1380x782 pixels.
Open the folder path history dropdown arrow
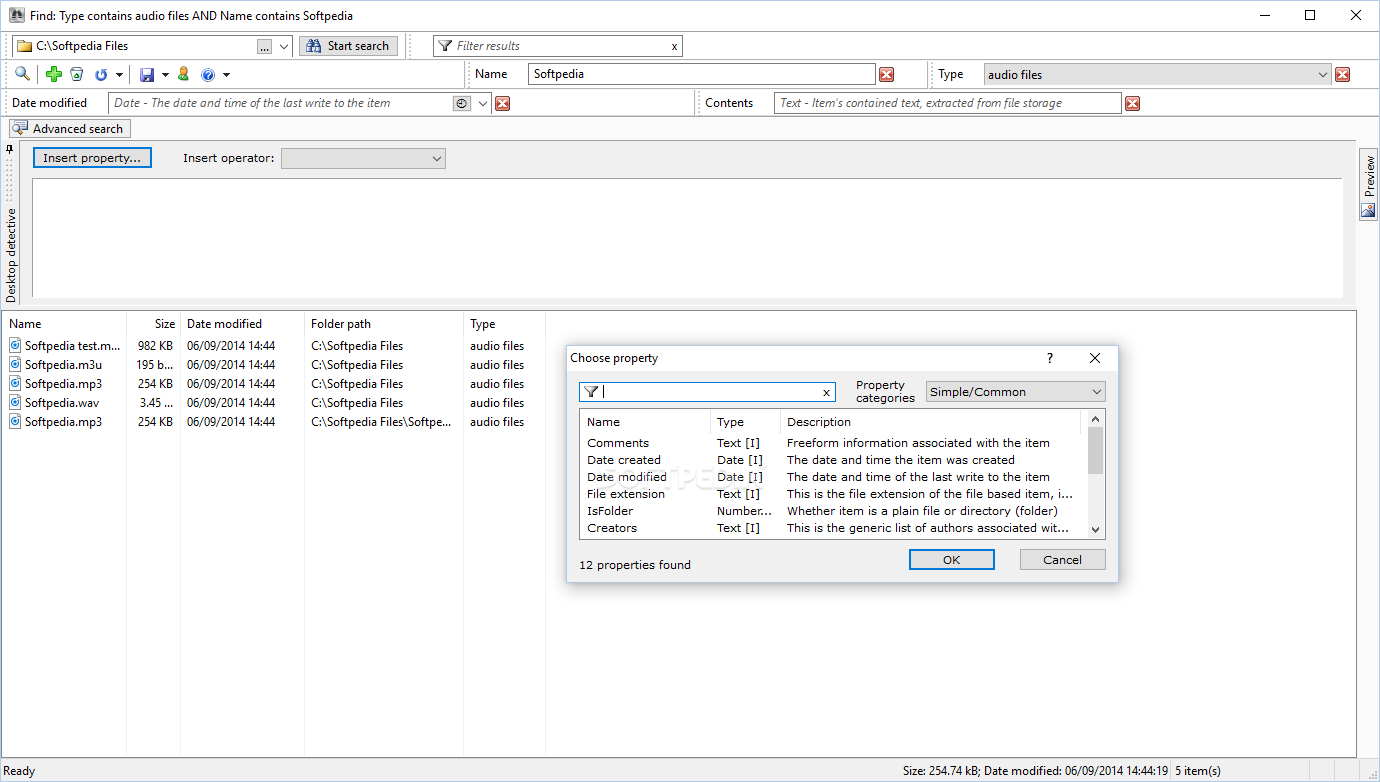(x=283, y=46)
